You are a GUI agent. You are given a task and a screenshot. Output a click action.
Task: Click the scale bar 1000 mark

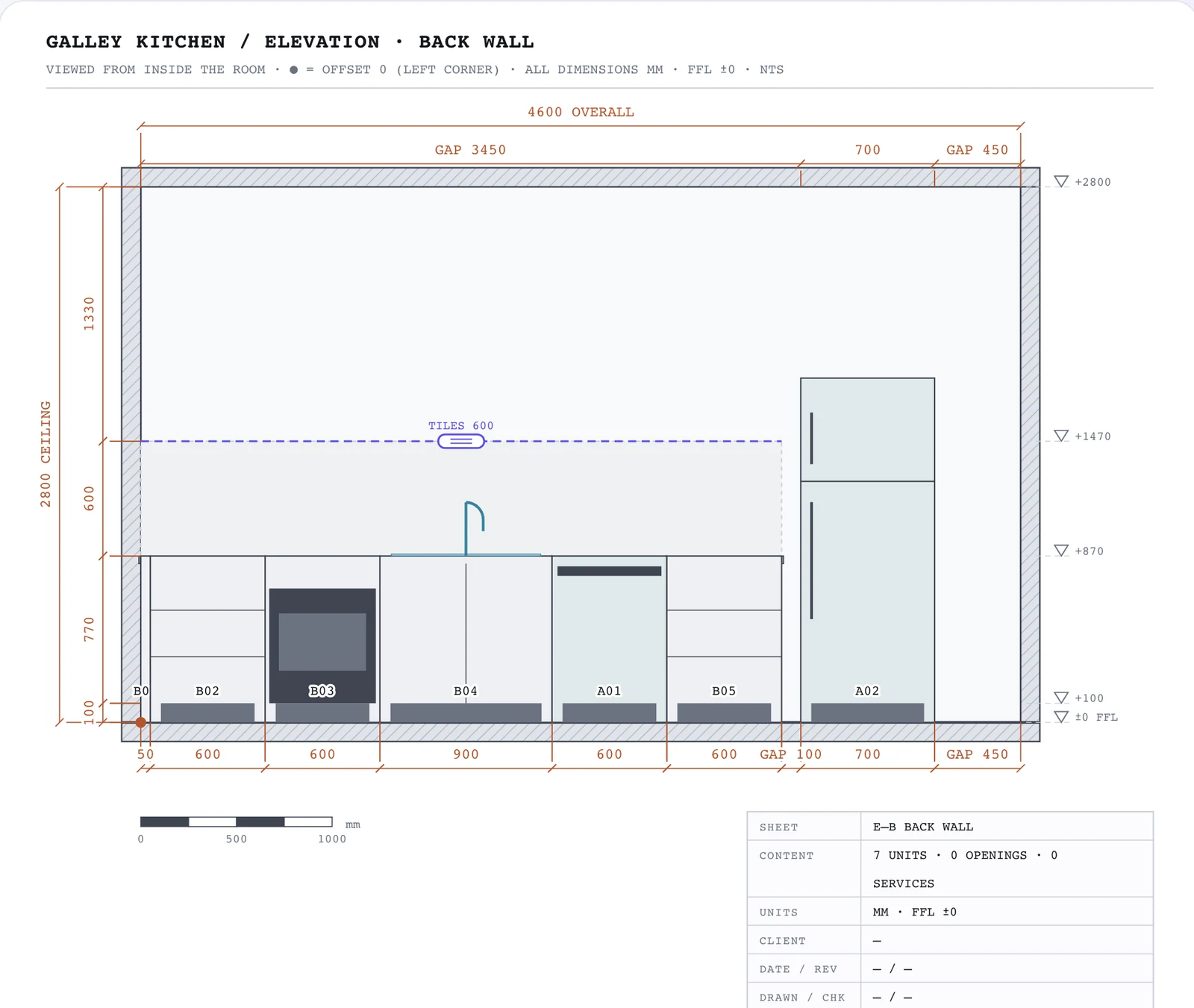coord(332,839)
